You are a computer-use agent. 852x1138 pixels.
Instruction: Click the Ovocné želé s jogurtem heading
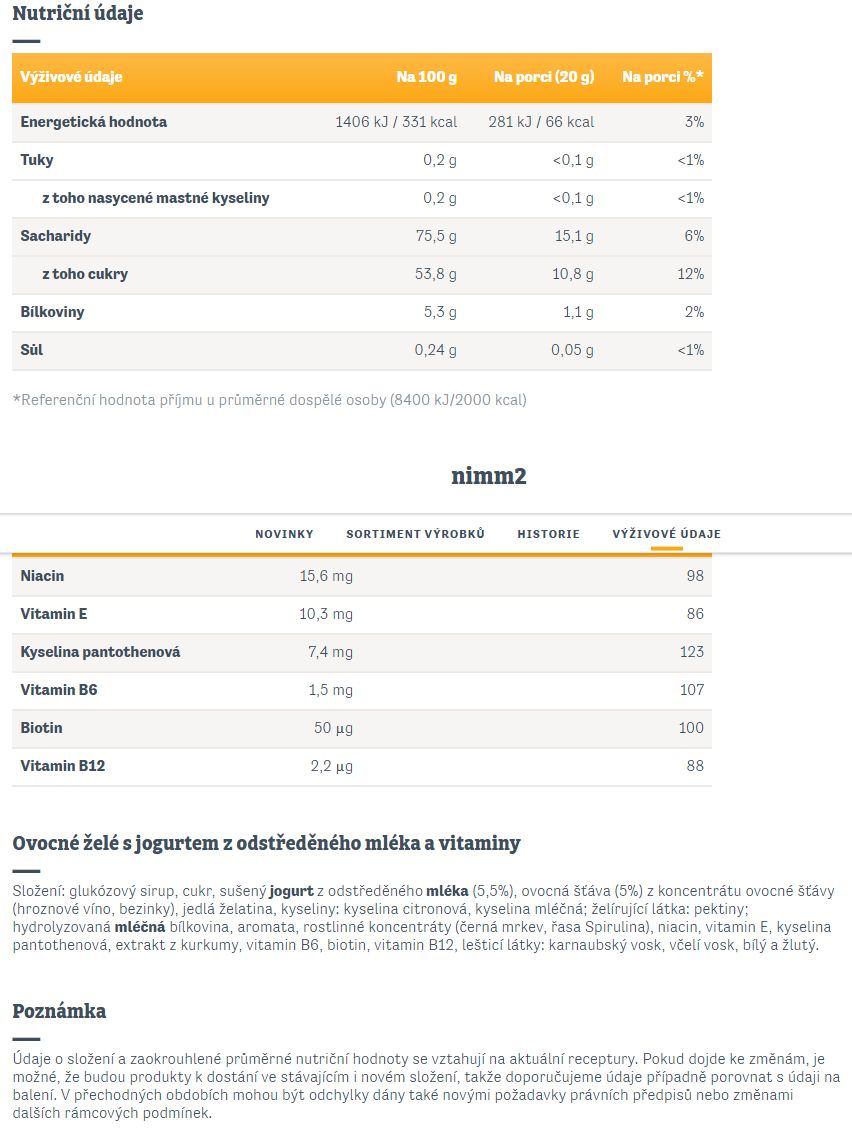click(x=266, y=843)
